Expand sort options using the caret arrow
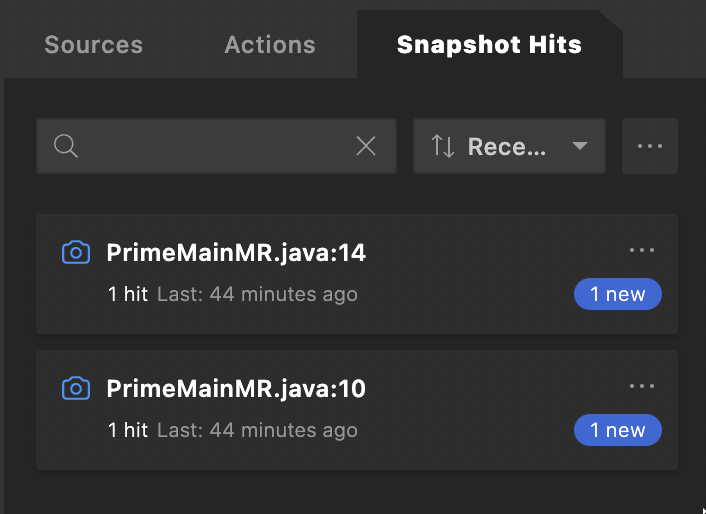This screenshot has width=706, height=514. [579, 146]
